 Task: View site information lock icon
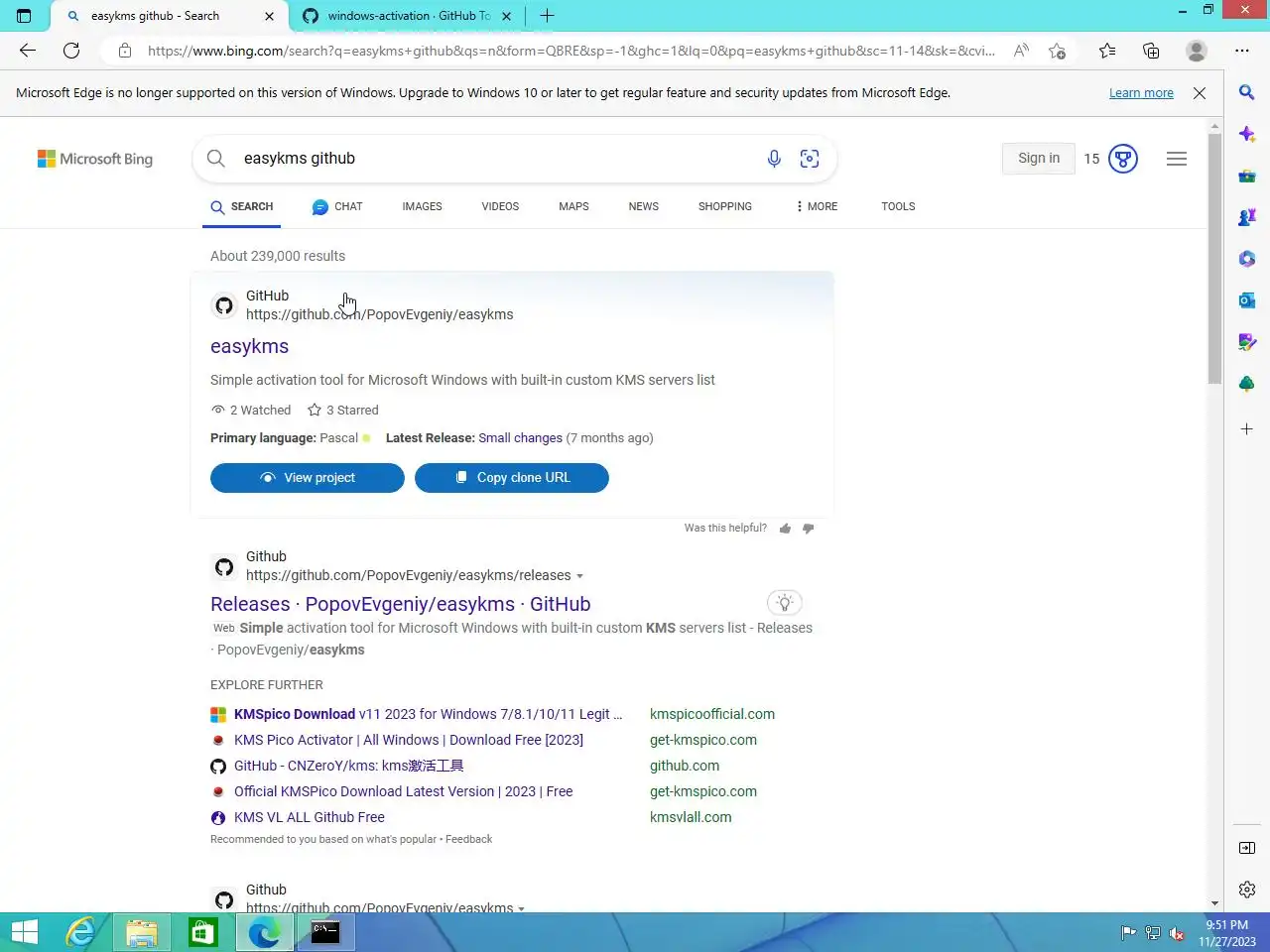point(124,51)
